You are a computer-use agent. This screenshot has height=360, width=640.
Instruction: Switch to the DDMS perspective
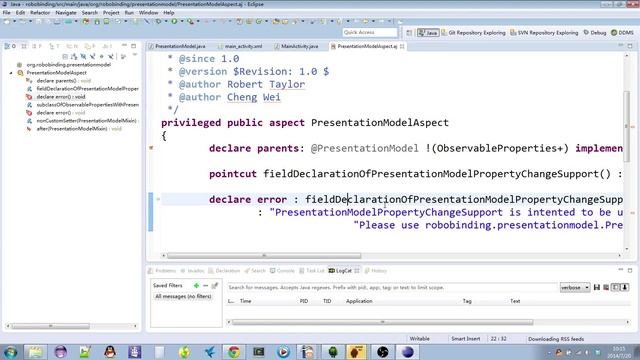coord(622,32)
